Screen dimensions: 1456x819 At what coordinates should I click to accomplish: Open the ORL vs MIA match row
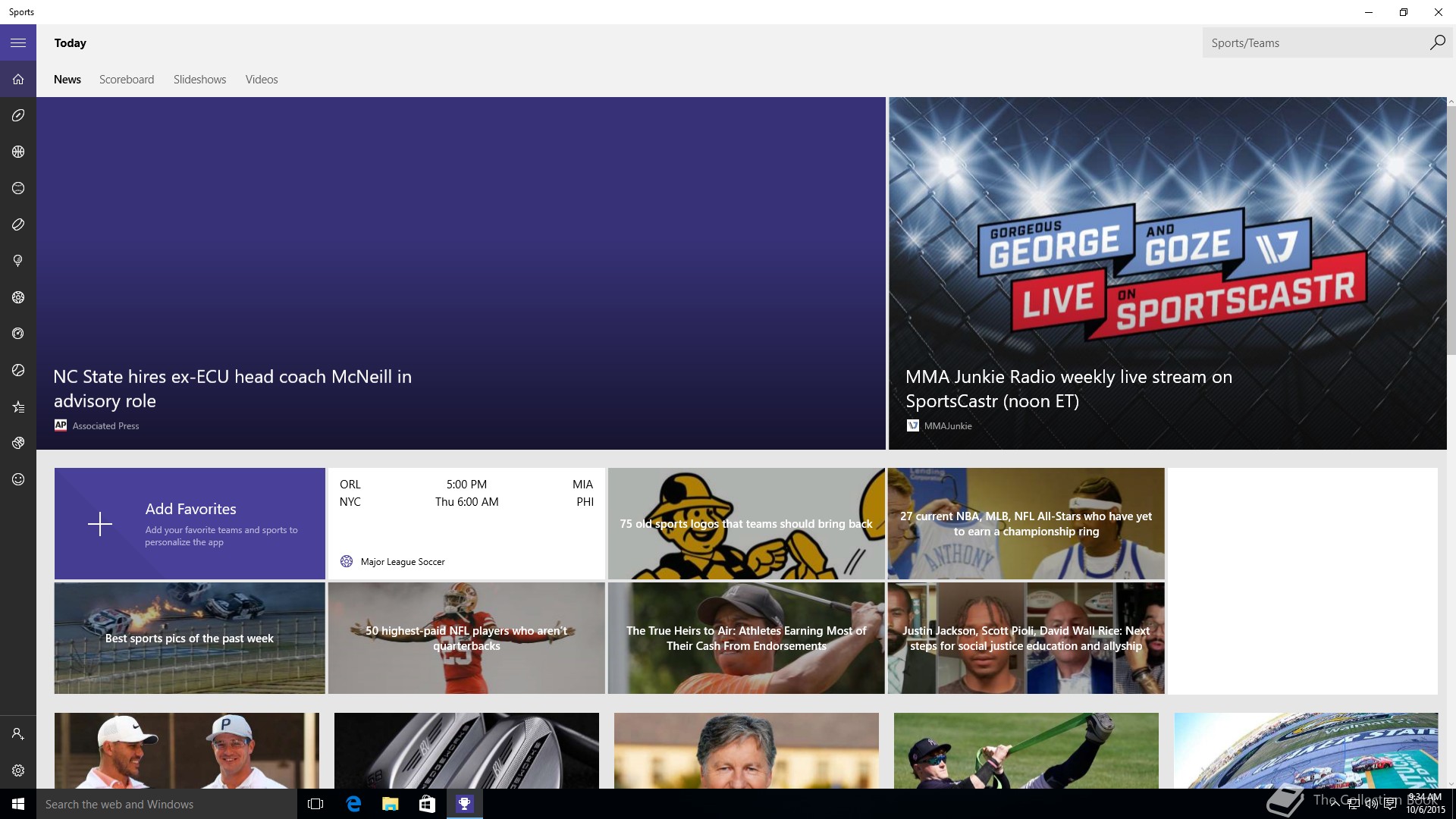[466, 485]
